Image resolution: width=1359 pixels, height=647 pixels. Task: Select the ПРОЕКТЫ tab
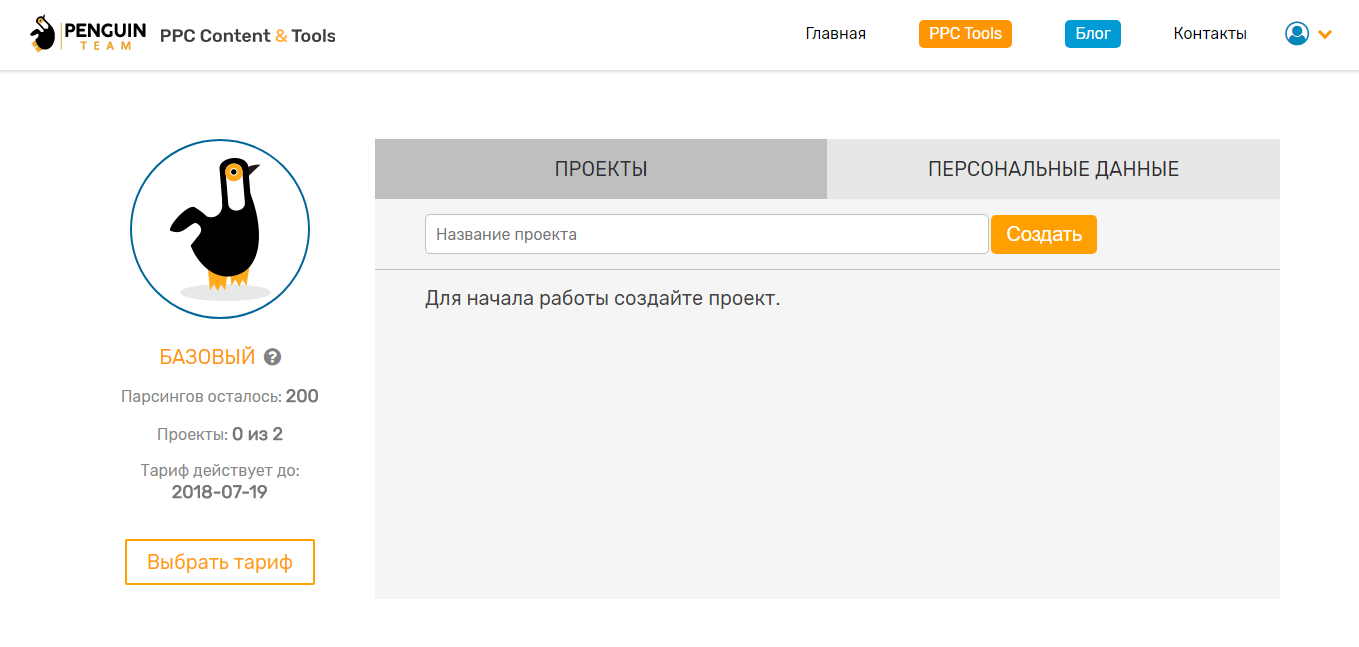pyautogui.click(x=600, y=169)
